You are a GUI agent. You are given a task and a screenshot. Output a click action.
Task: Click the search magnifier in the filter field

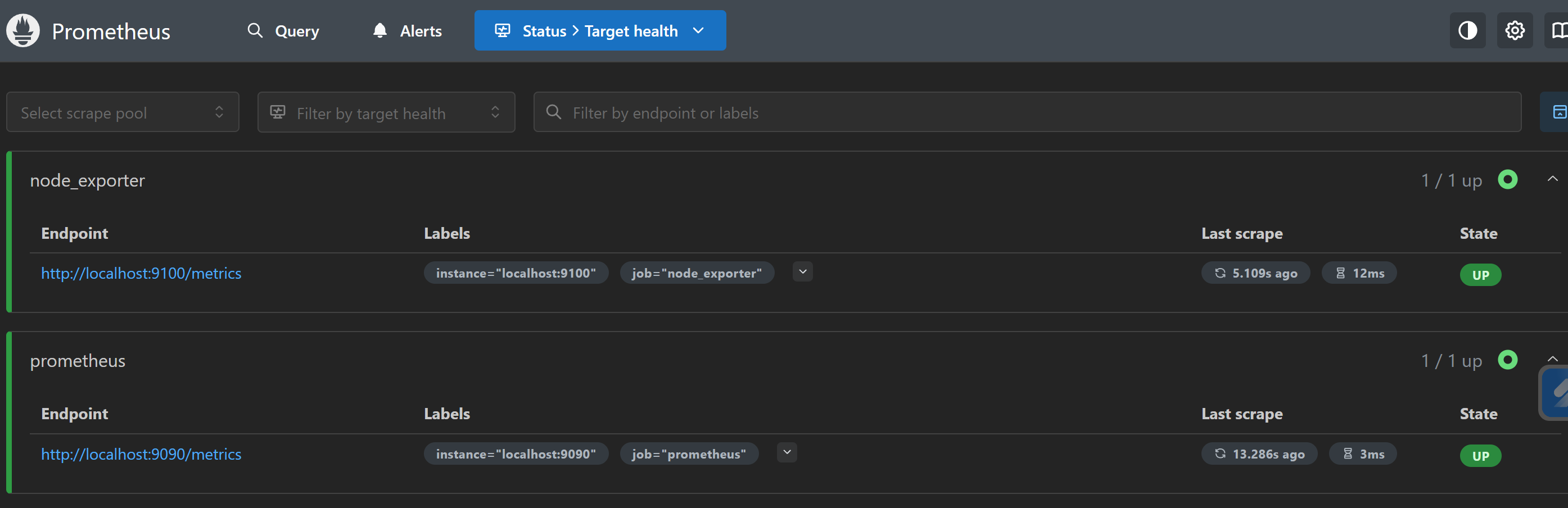click(553, 112)
